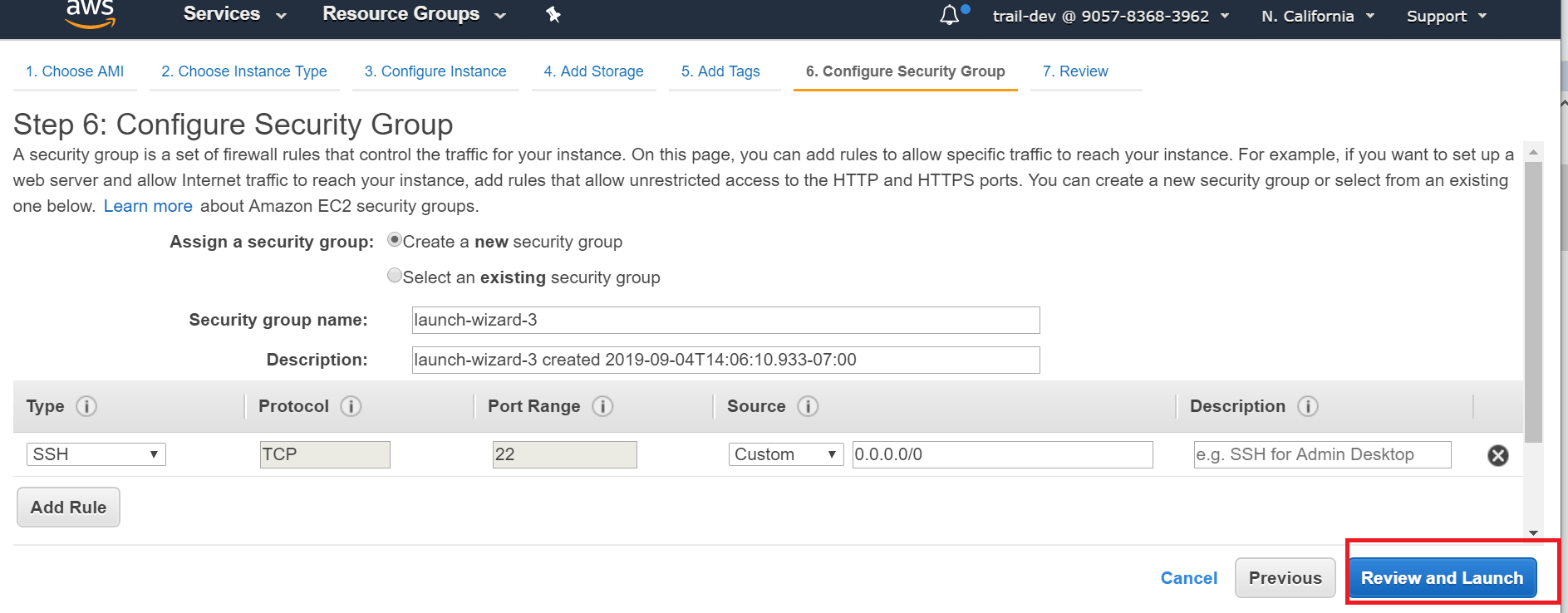Click info icon next to Port Range
The image size is (1568, 613).
coord(602,406)
